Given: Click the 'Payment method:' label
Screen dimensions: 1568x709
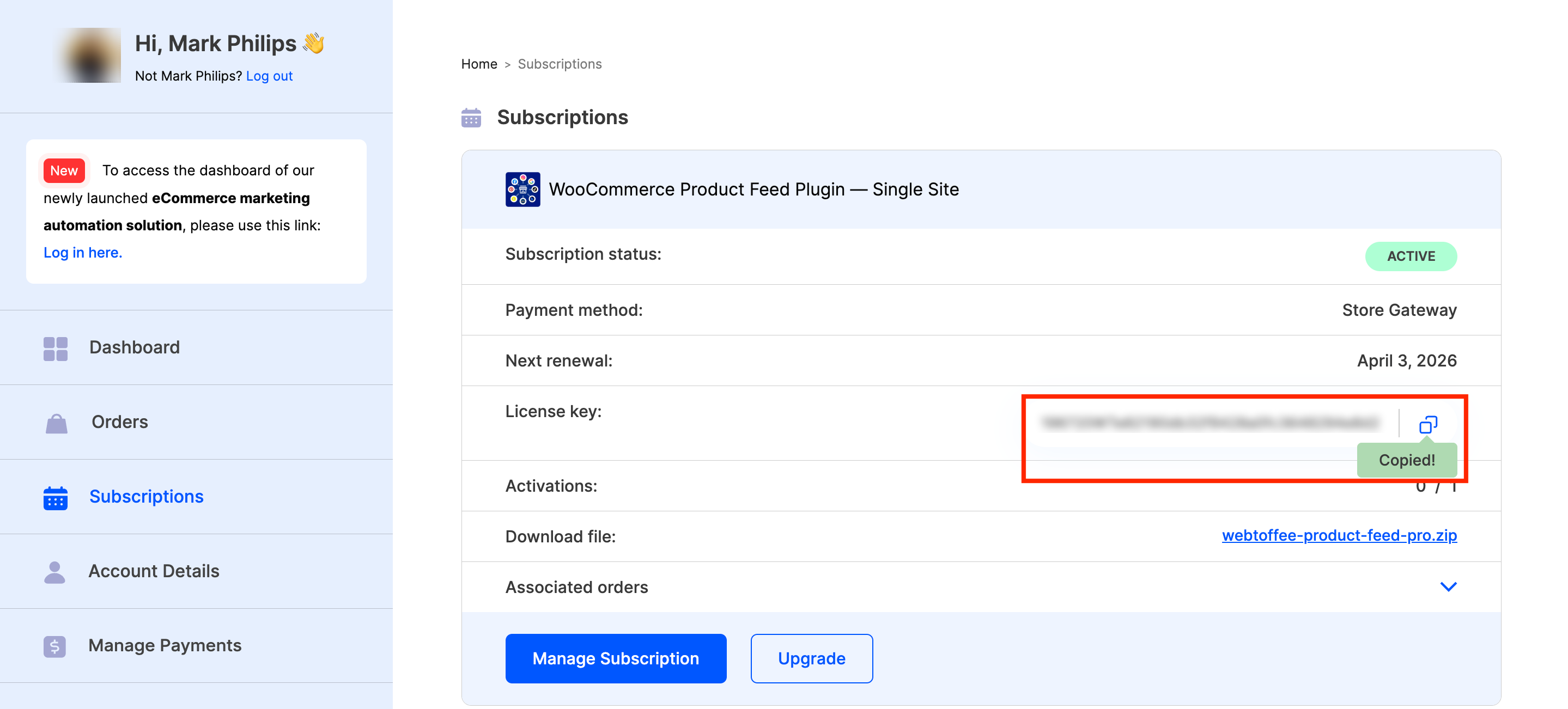Looking at the screenshot, I should pyautogui.click(x=574, y=310).
